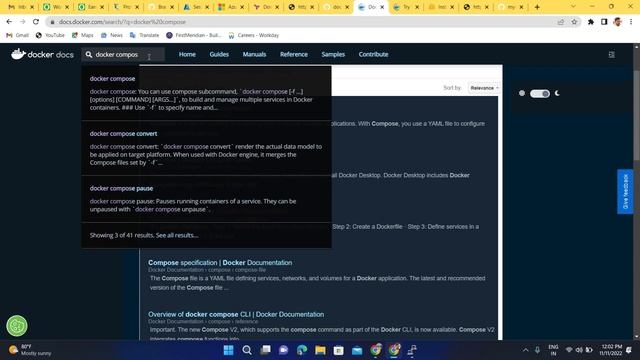Click the moon dark-mode icon
This screenshot has width=640, height=360.
tap(557, 93)
